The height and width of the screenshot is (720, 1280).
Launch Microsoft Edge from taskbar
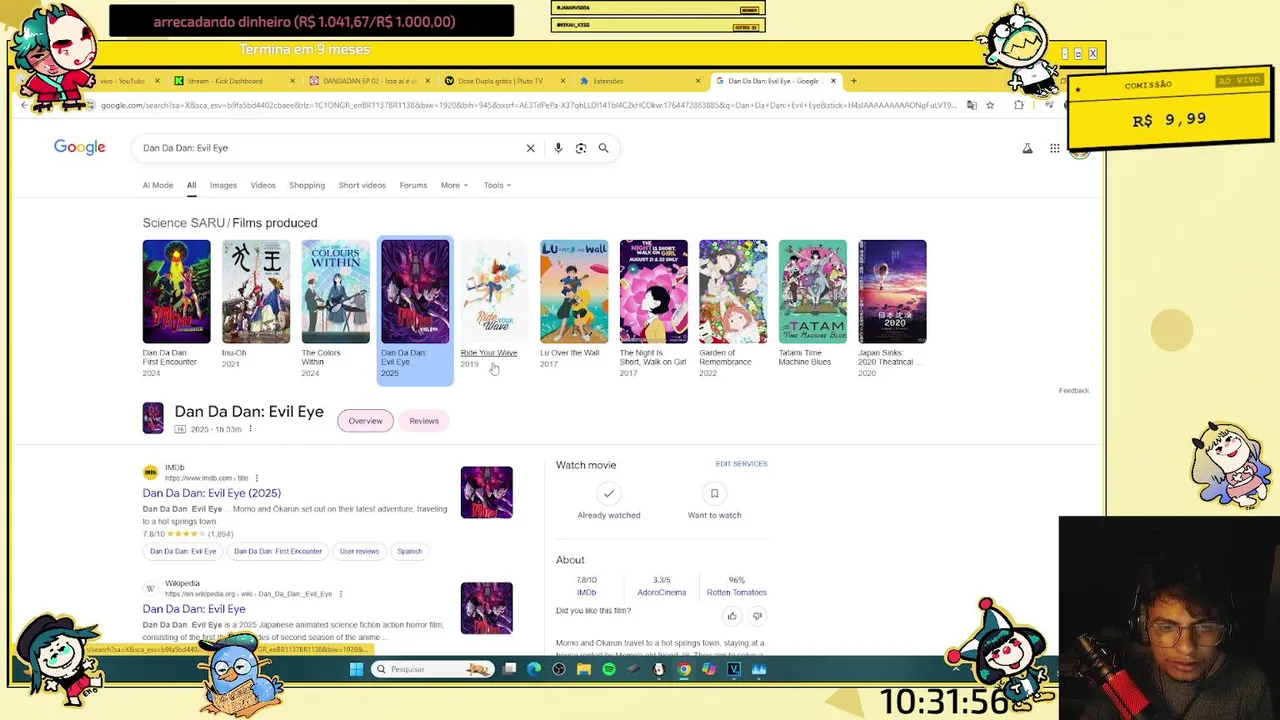(x=534, y=669)
